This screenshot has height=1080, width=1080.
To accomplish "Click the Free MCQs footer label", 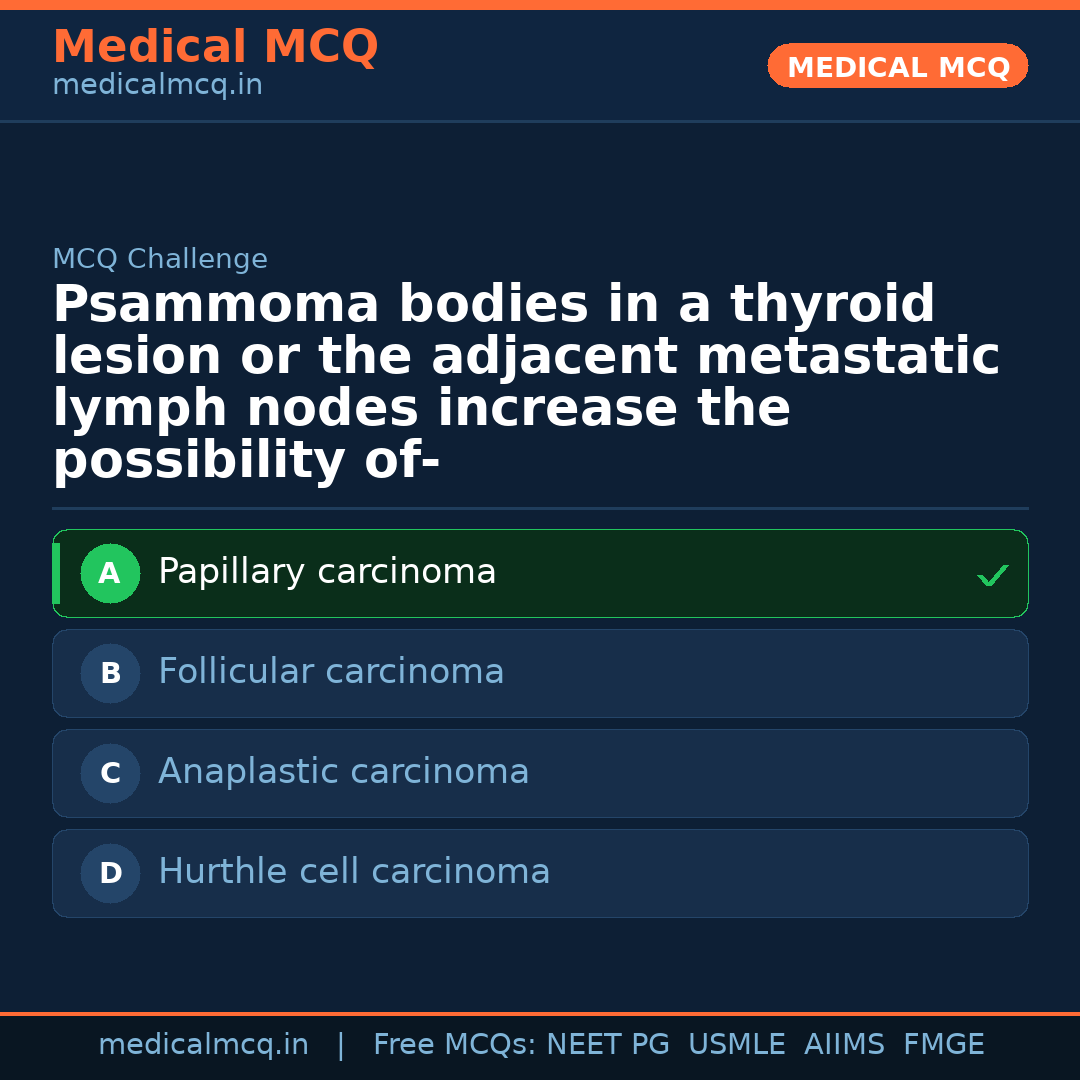I will [455, 1045].
